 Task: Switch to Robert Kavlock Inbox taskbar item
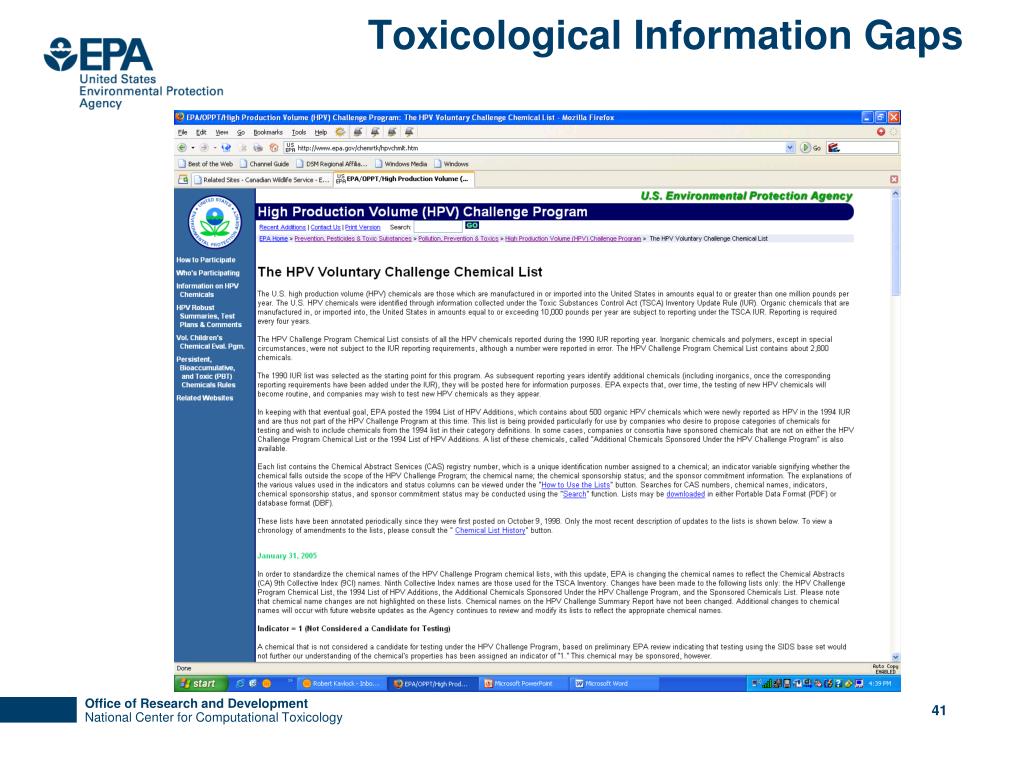pyautogui.click(x=342, y=683)
